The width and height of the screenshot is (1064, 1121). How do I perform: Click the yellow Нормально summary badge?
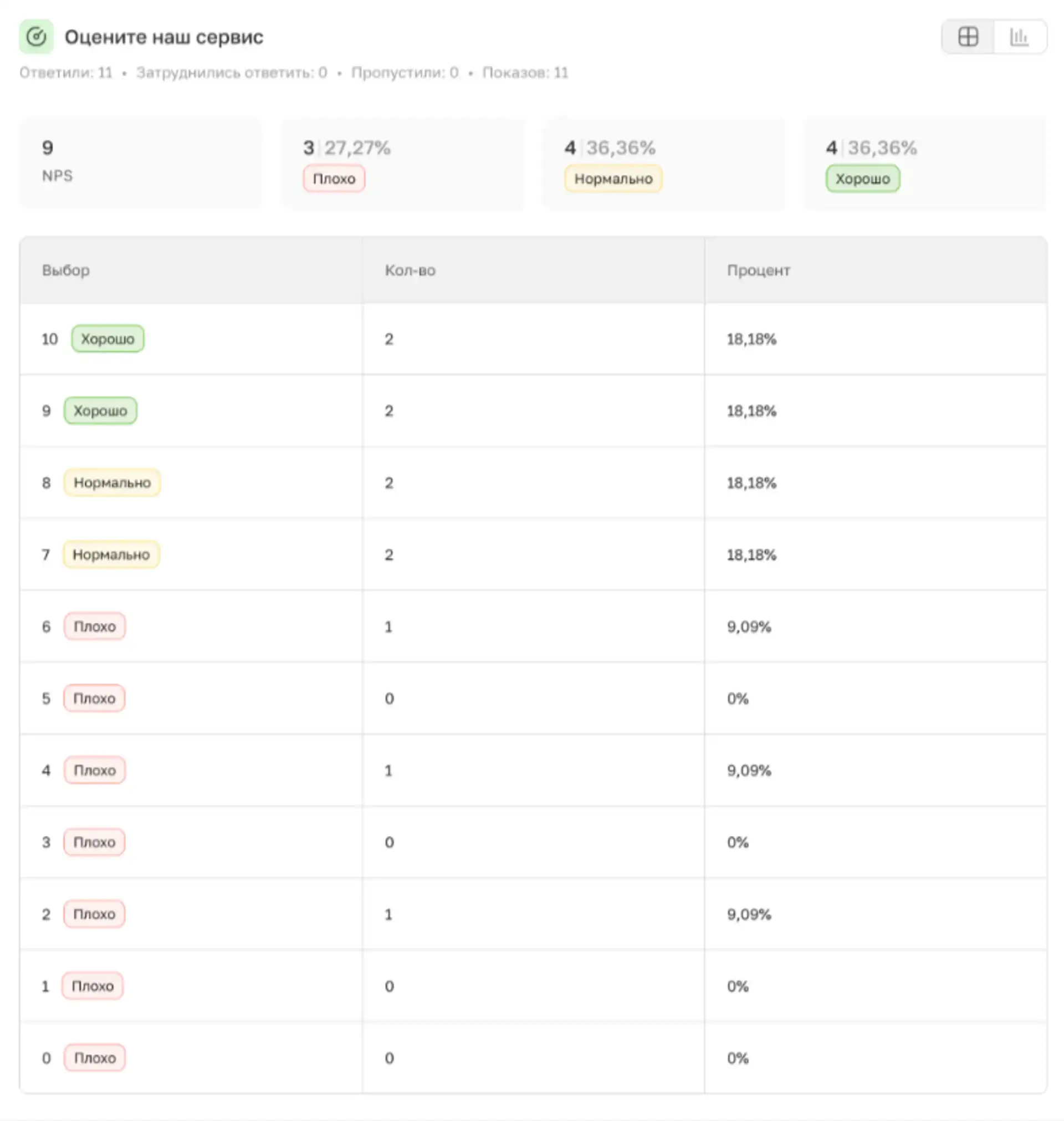pos(612,179)
